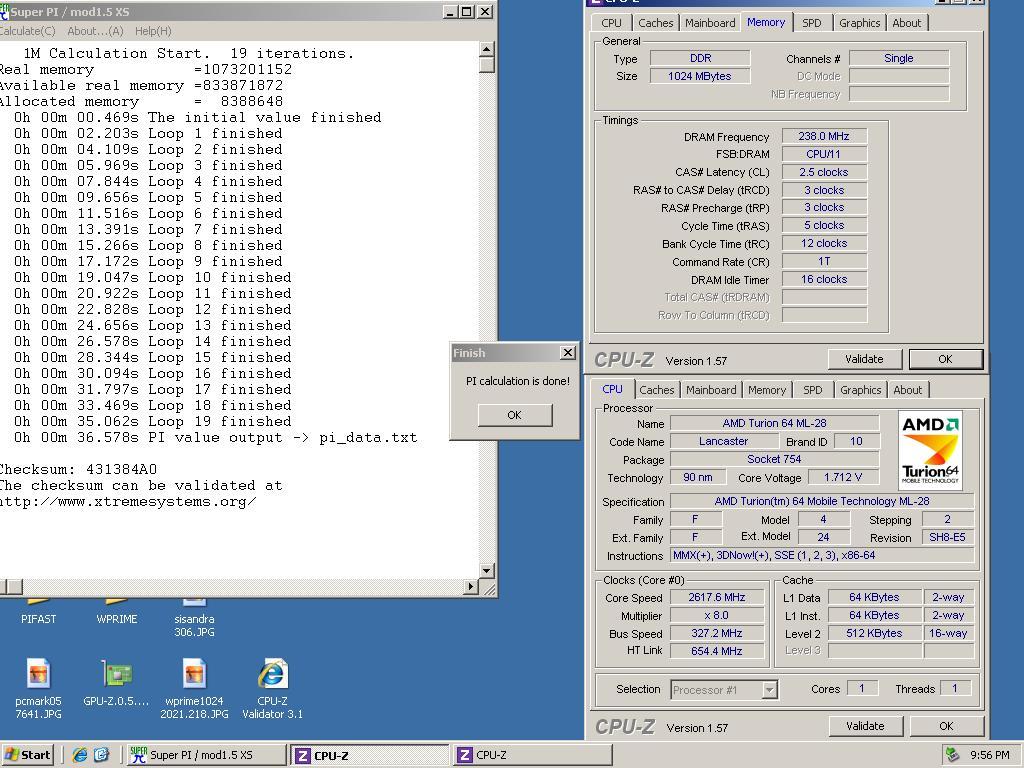
Task: Select the About tab in lower CPU-Z window
Action: point(907,390)
